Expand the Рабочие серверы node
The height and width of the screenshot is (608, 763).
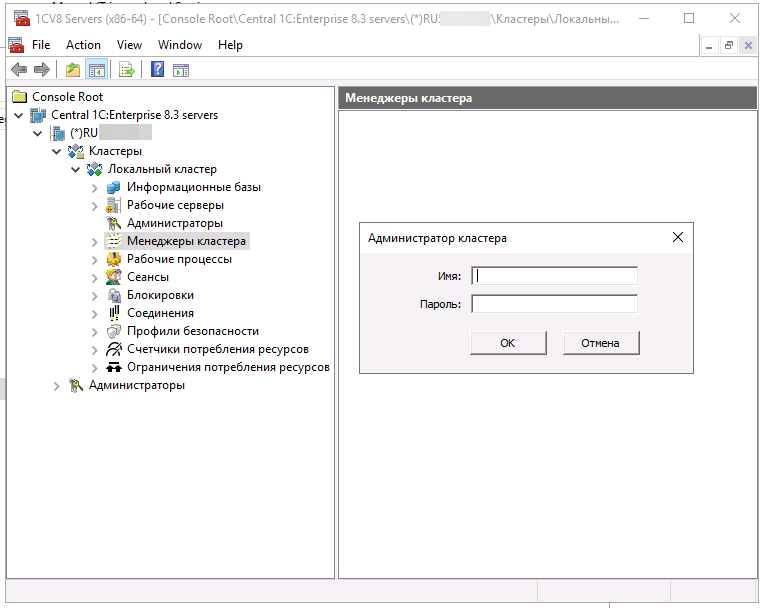pos(95,206)
